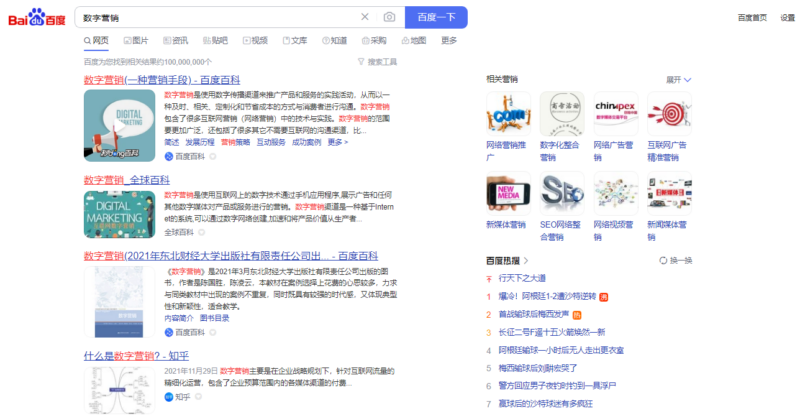Screen dimensions: 800x416
Task: Open the 内容简介 sub-link
Action: 179,318
